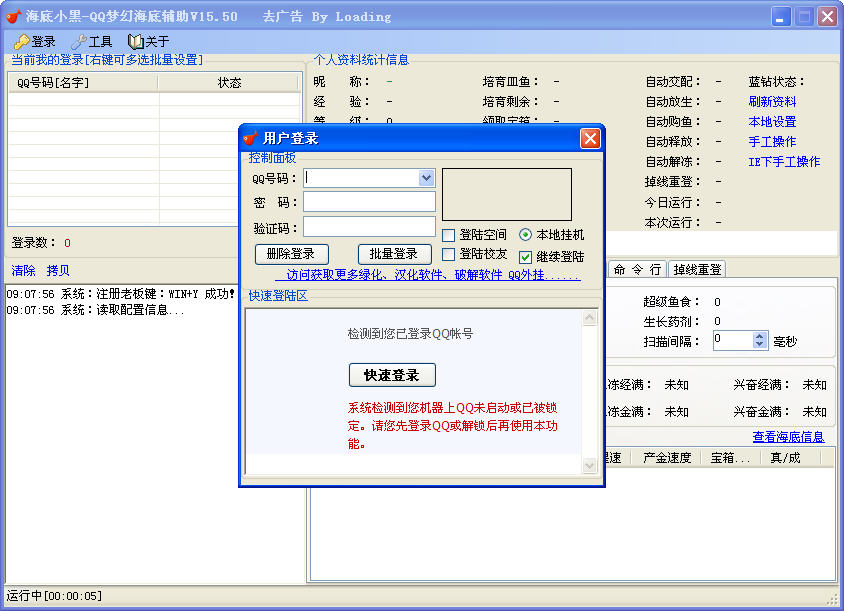Open the 关于 menu

pos(149,41)
